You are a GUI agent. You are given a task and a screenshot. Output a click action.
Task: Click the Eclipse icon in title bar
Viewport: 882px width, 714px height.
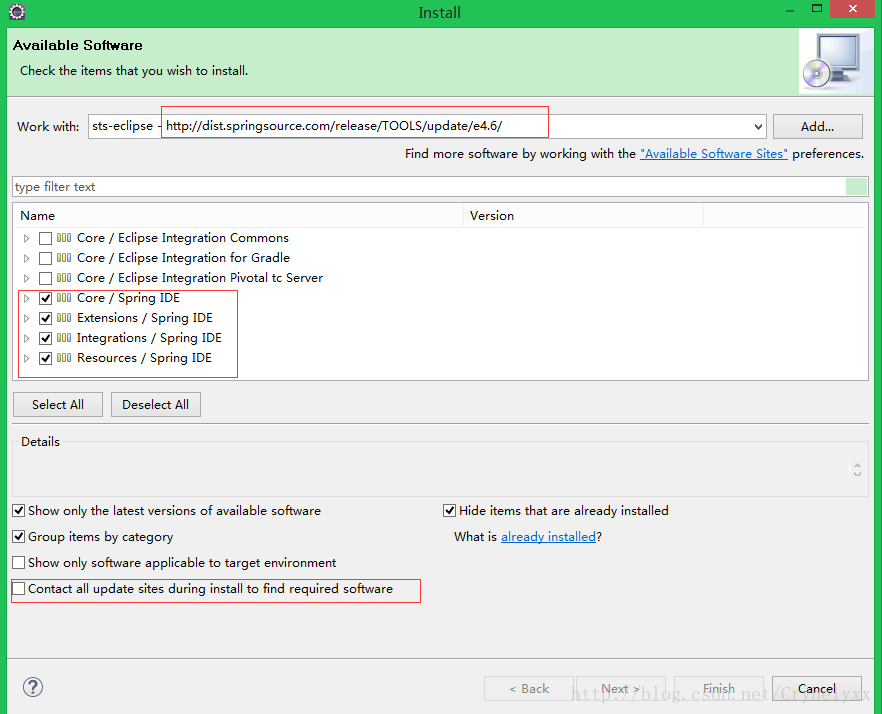[x=17, y=11]
